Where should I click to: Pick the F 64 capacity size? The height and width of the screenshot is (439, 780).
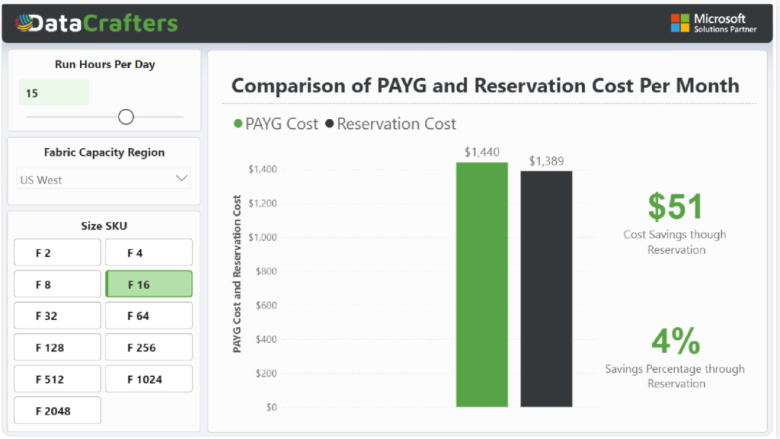(x=149, y=316)
